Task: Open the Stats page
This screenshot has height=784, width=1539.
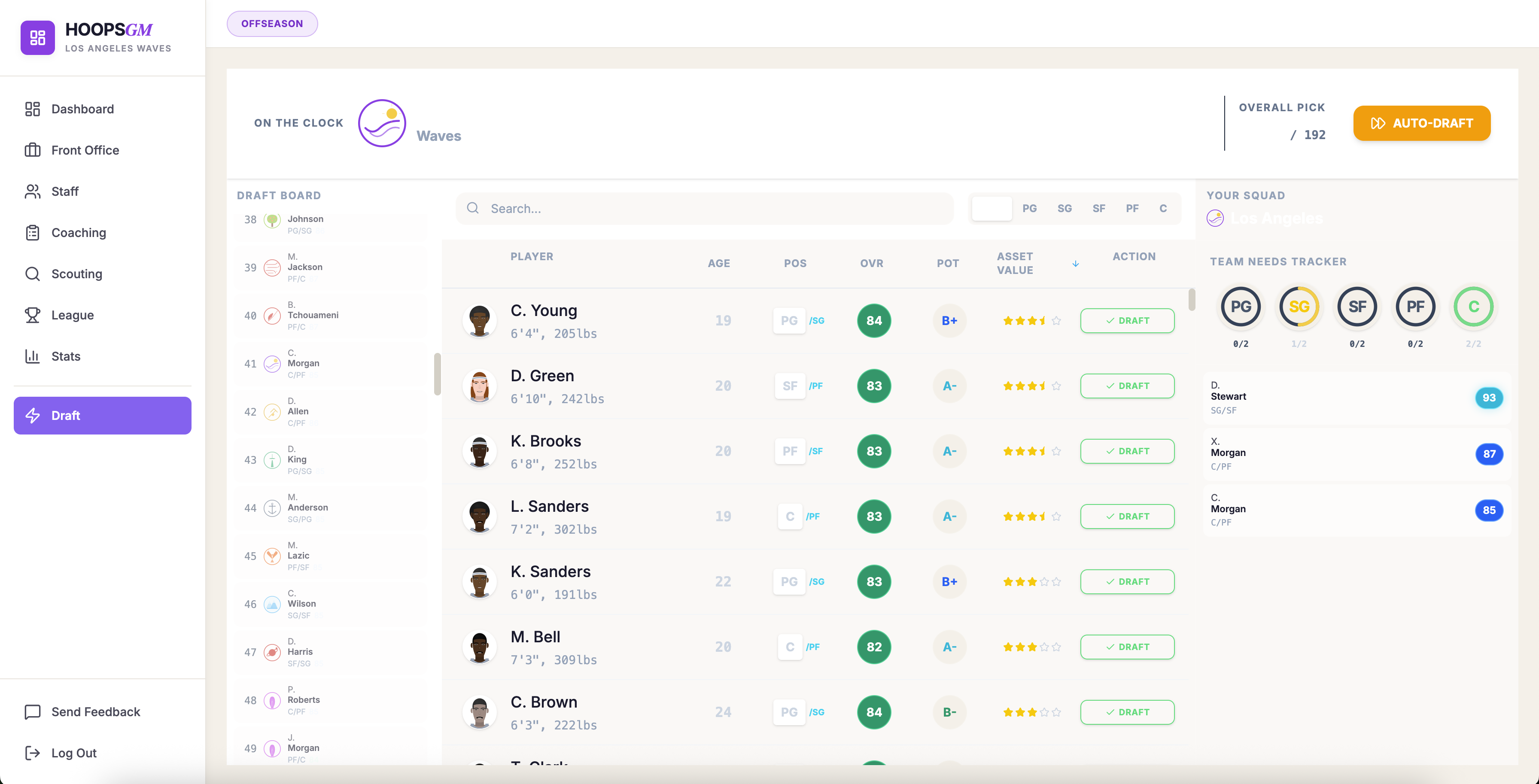Action: tap(65, 356)
